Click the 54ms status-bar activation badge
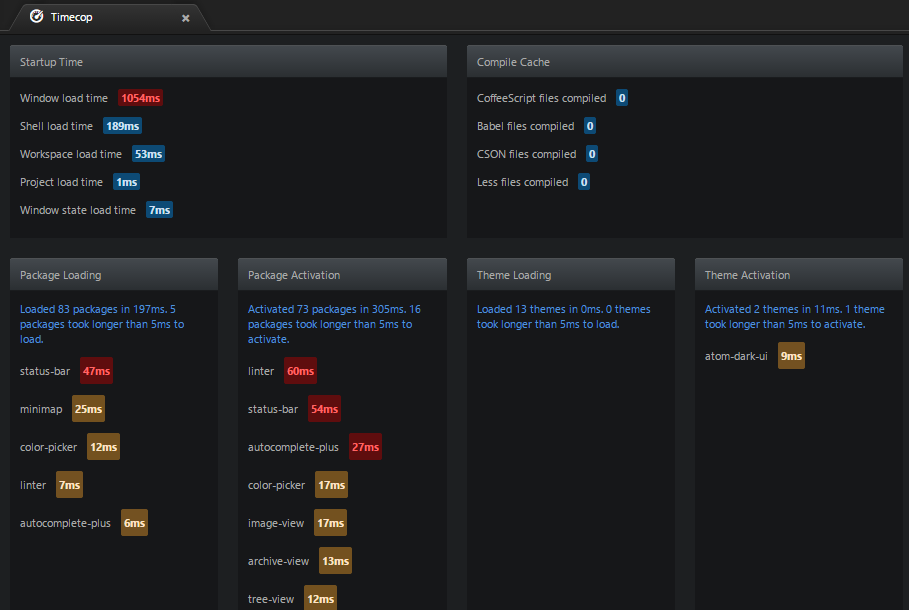 (324, 409)
